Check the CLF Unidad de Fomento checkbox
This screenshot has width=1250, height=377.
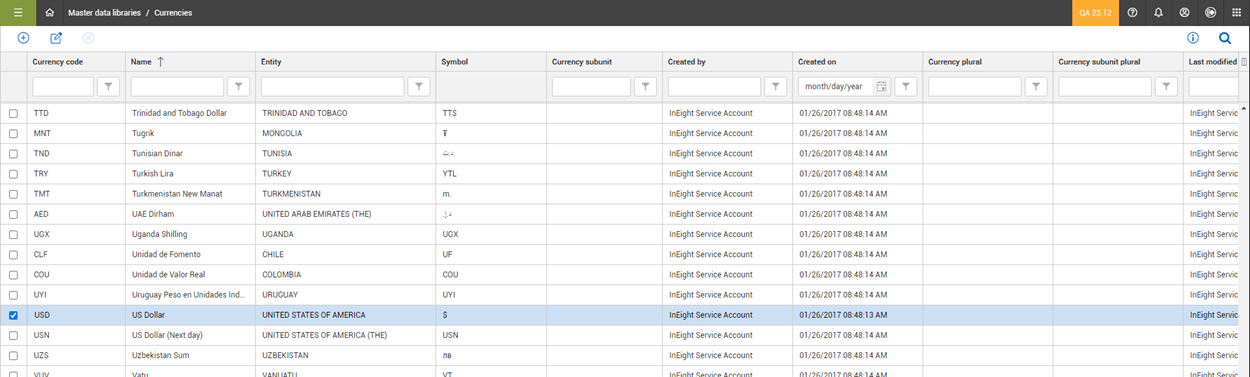click(13, 255)
